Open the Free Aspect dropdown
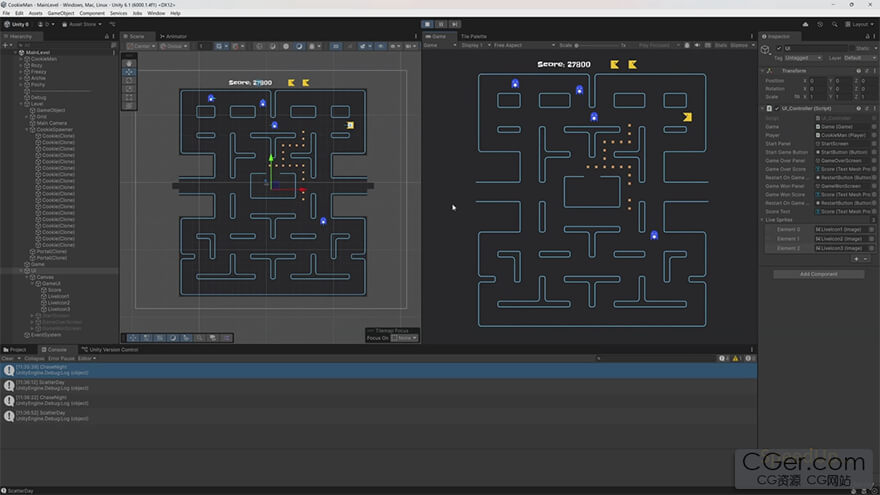This screenshot has width=880, height=495. pos(512,45)
